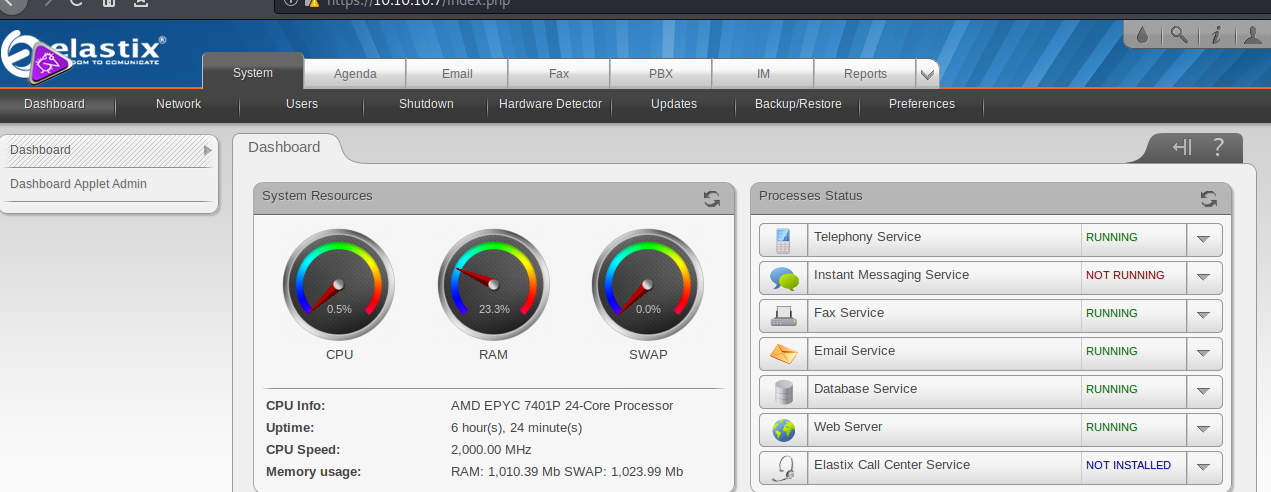Click the search magnifier icon

[1179, 35]
